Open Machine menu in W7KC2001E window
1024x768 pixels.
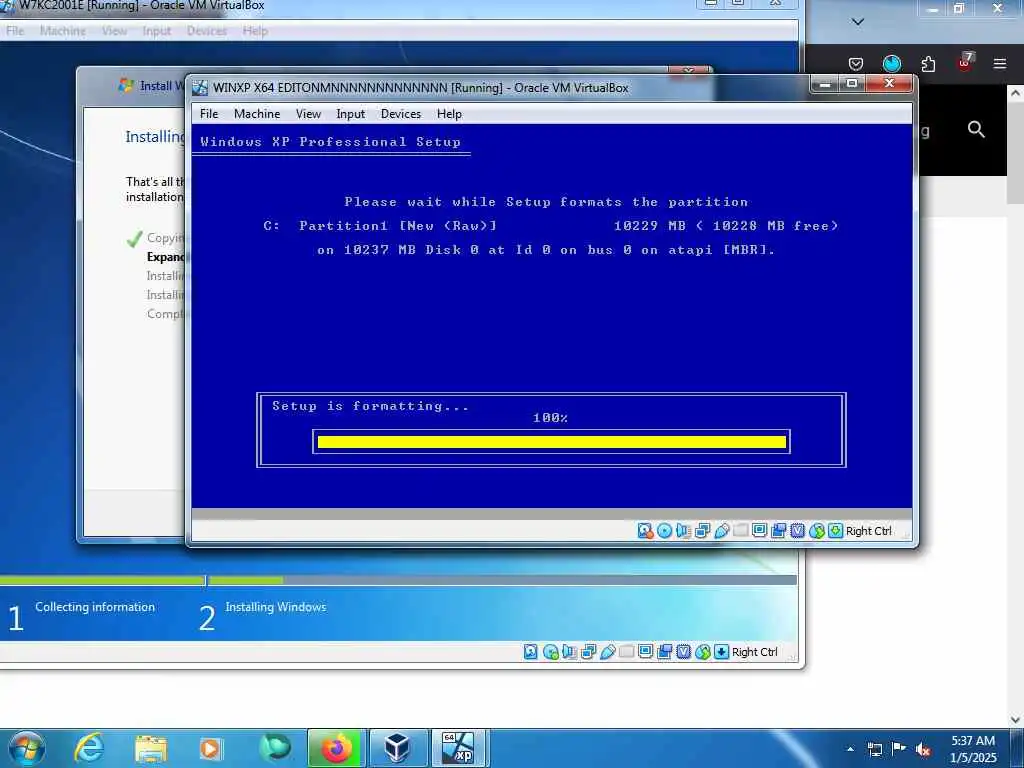tap(63, 31)
